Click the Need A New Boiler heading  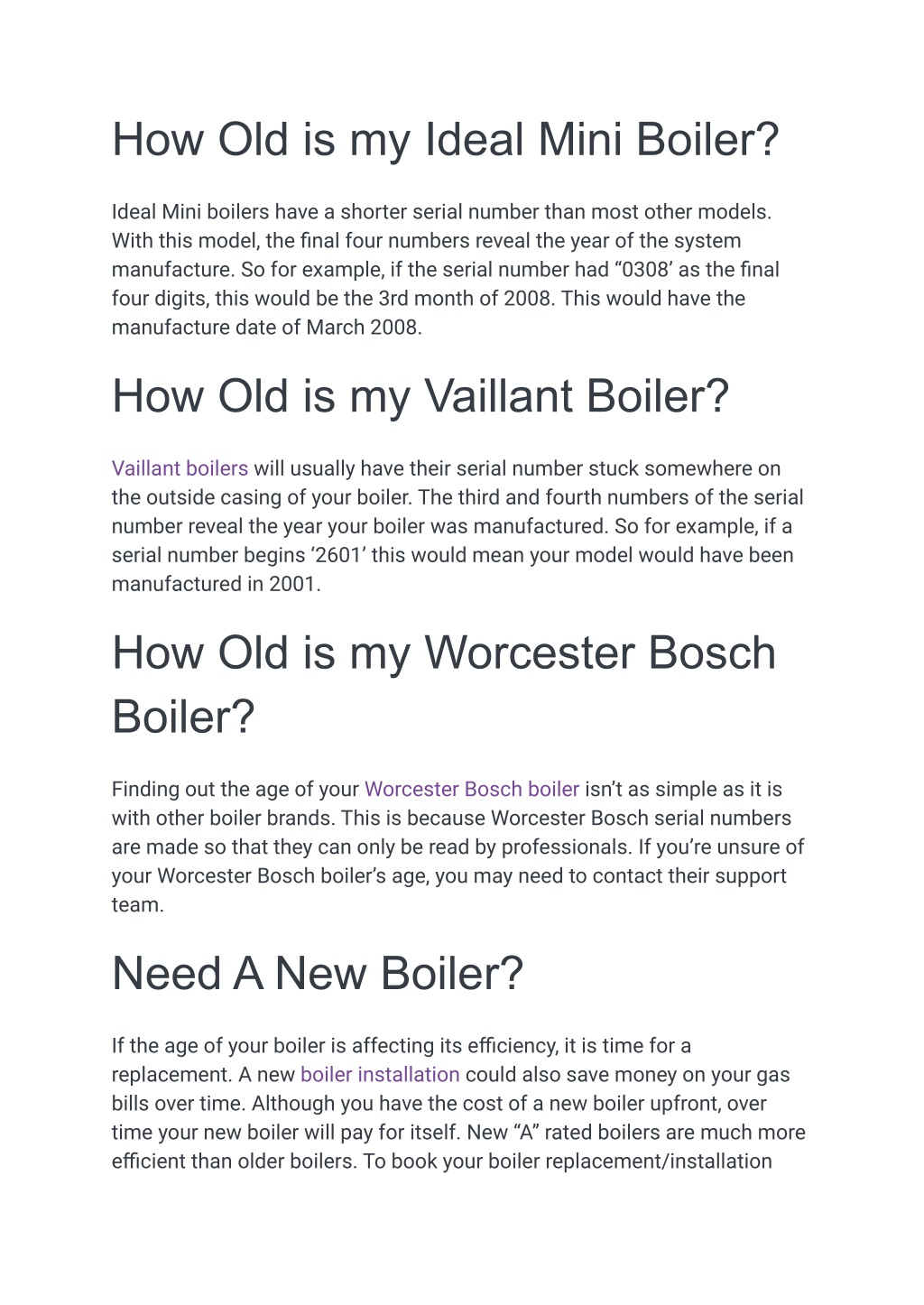point(318,974)
